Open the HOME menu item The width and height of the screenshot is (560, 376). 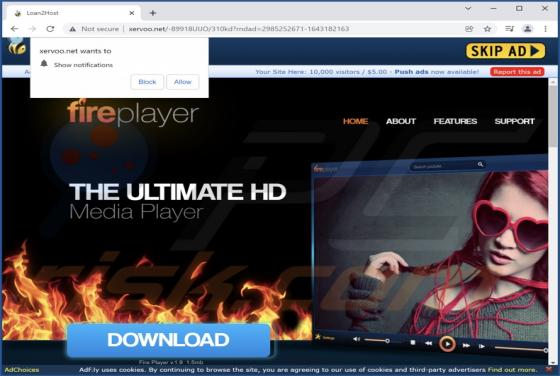coord(355,121)
